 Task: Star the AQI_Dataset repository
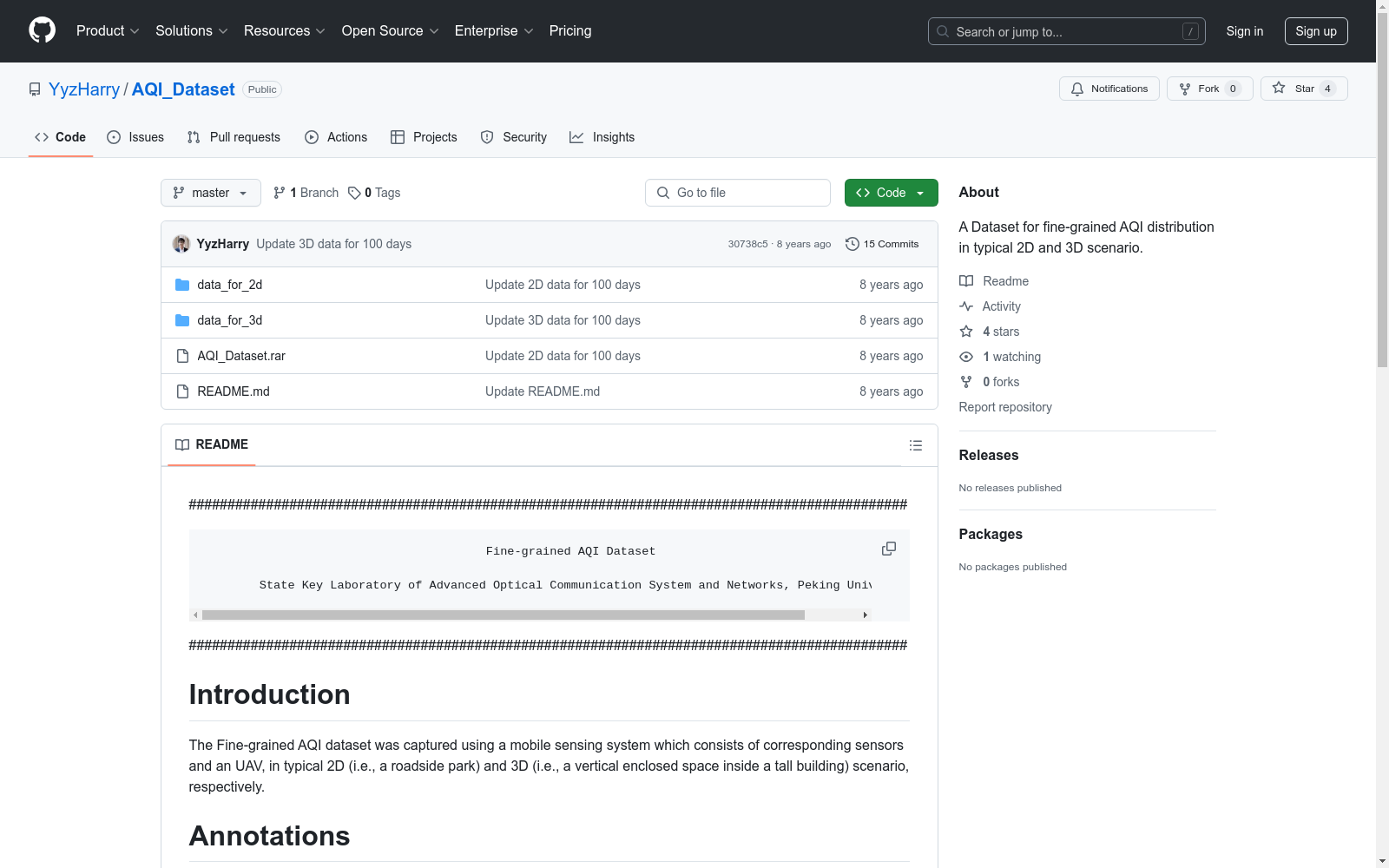point(1304,89)
